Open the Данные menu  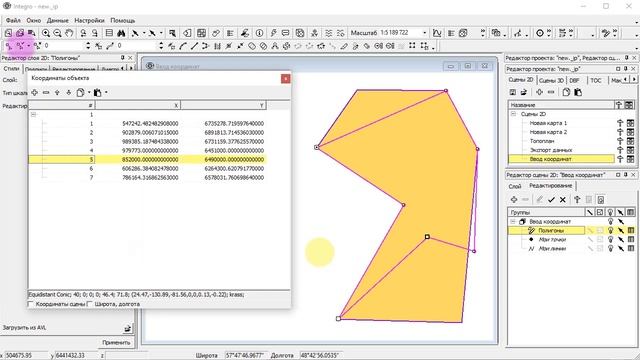[58, 20]
